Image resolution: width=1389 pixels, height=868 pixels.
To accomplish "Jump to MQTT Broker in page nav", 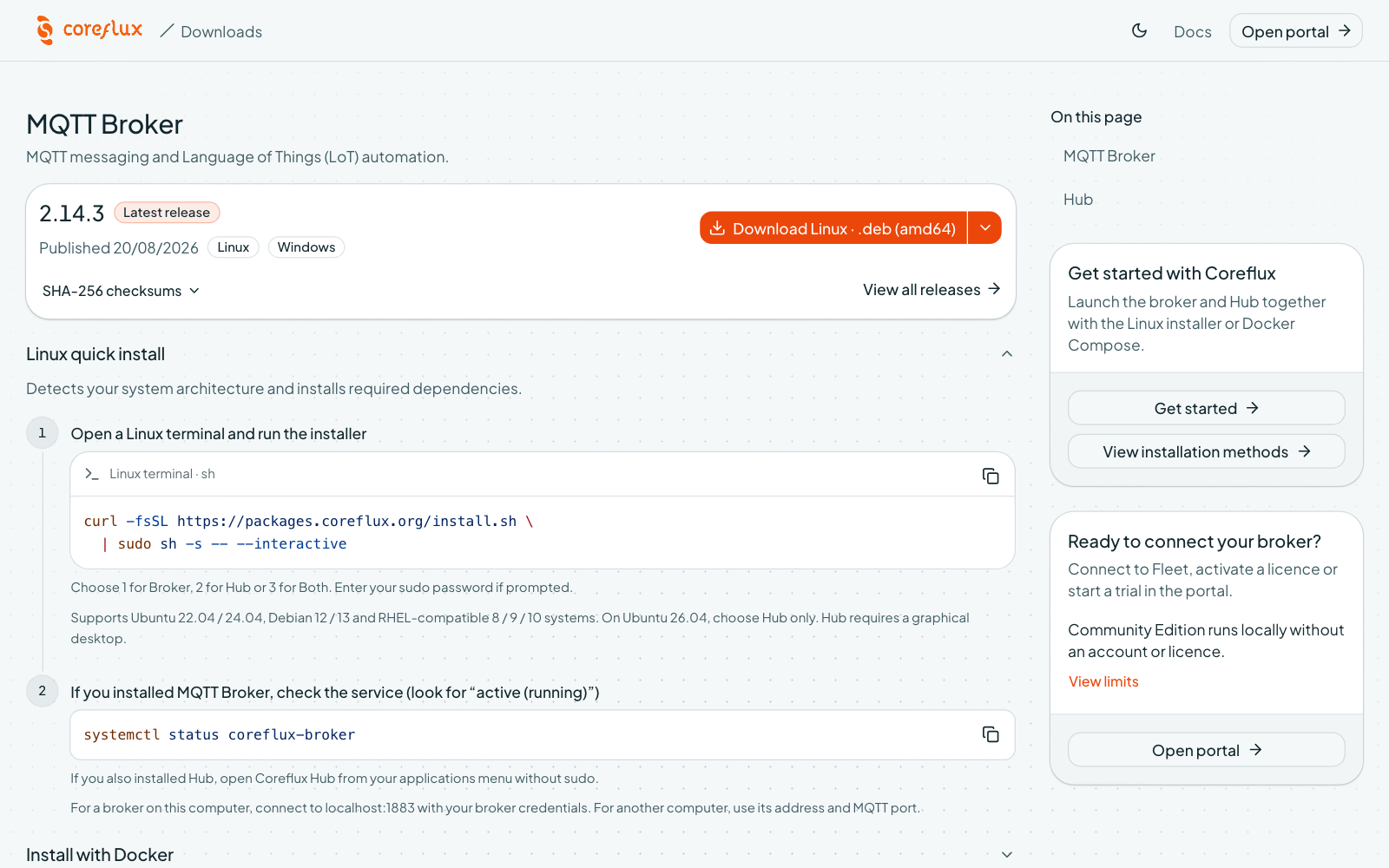I will [x=1109, y=156].
